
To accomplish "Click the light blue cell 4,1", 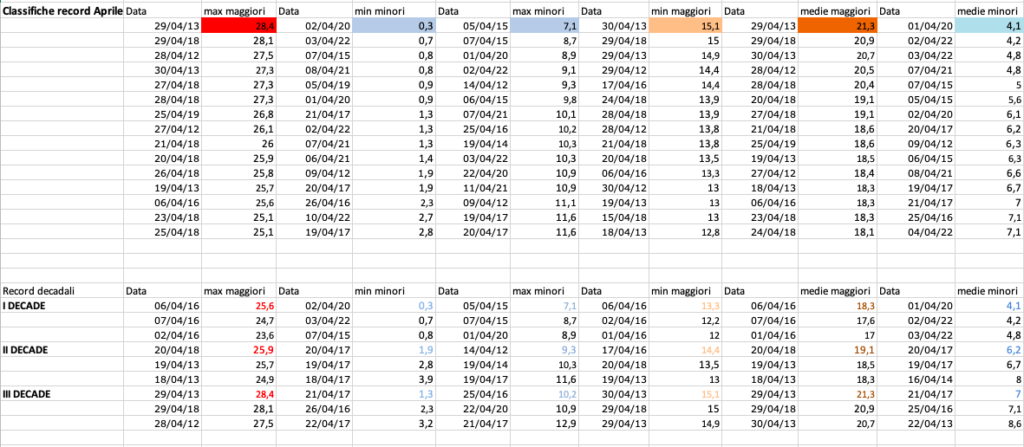I will pos(989,25).
